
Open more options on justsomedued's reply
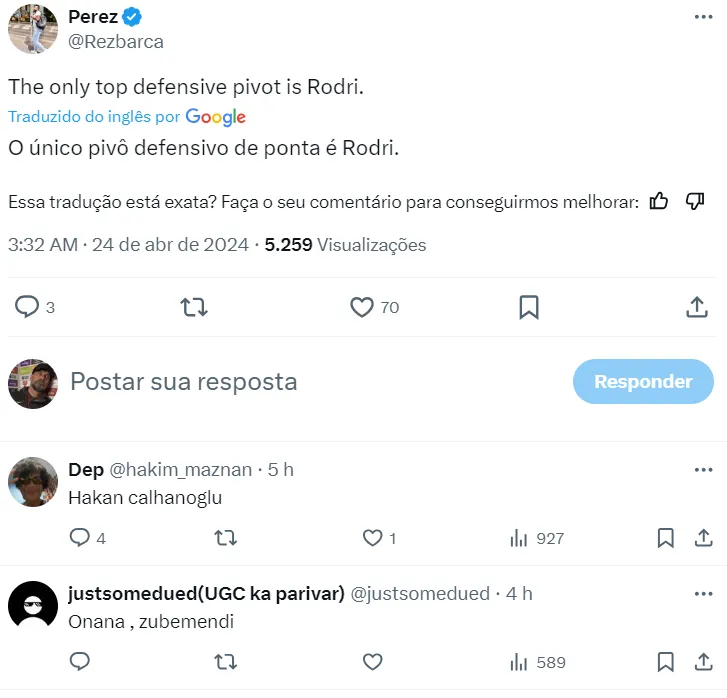point(703,593)
